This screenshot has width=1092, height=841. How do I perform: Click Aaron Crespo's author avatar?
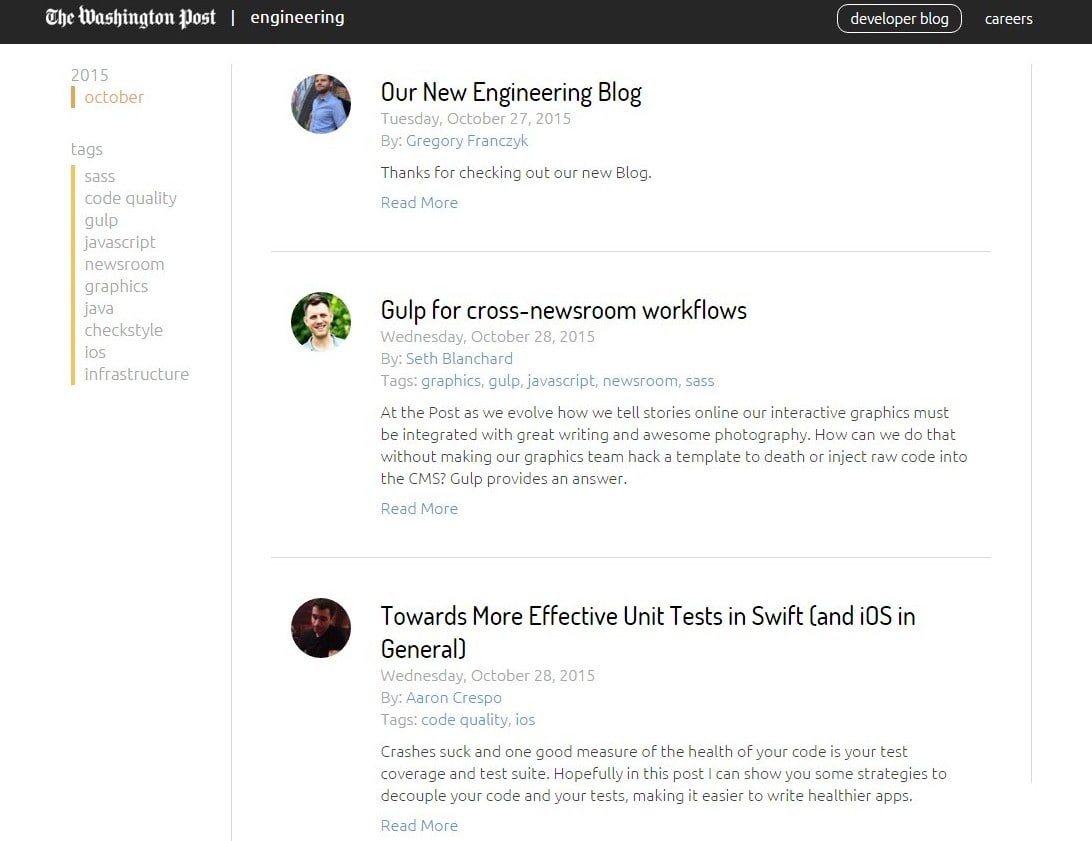(321, 628)
